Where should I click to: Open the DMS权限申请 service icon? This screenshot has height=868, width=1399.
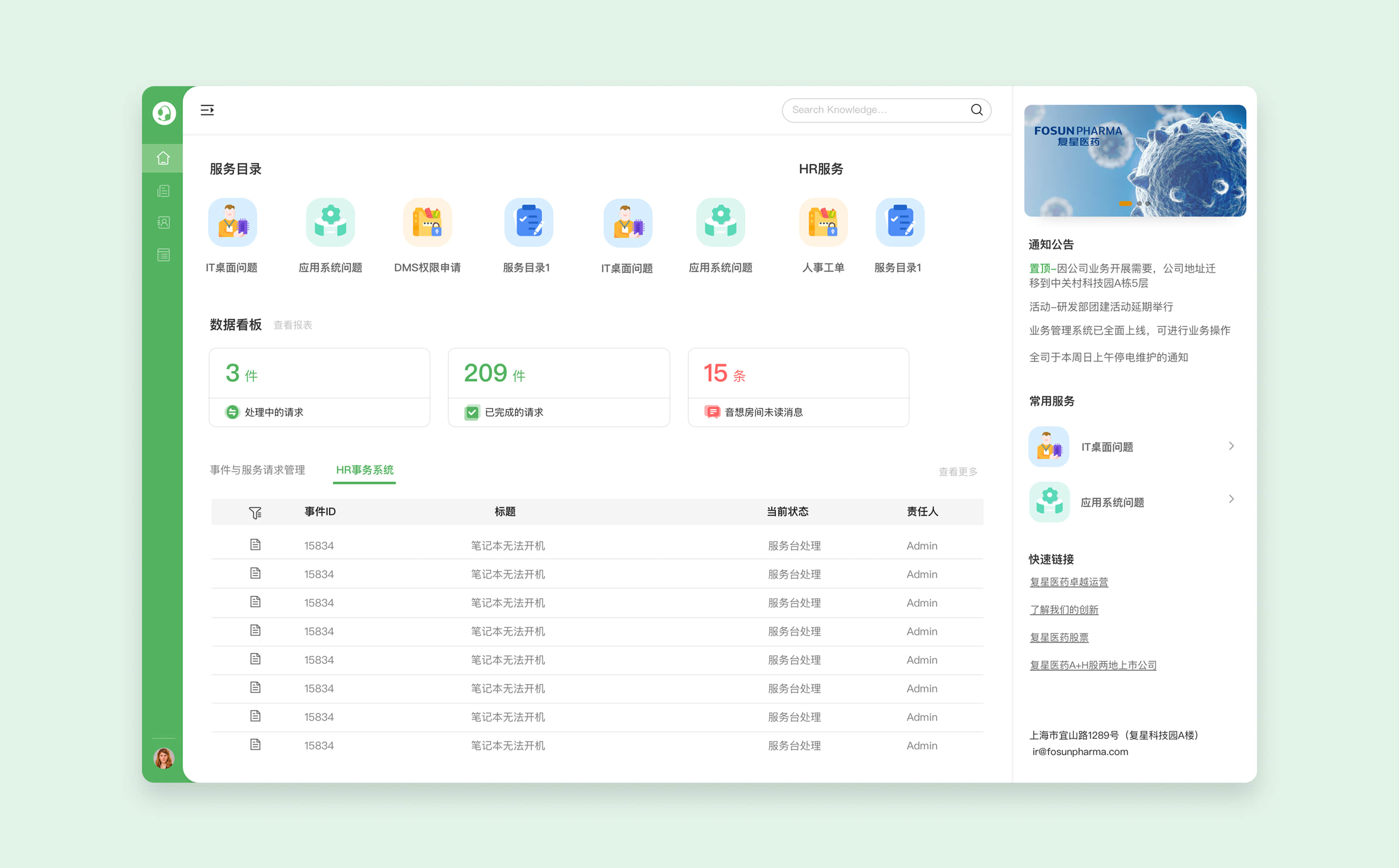[427, 223]
